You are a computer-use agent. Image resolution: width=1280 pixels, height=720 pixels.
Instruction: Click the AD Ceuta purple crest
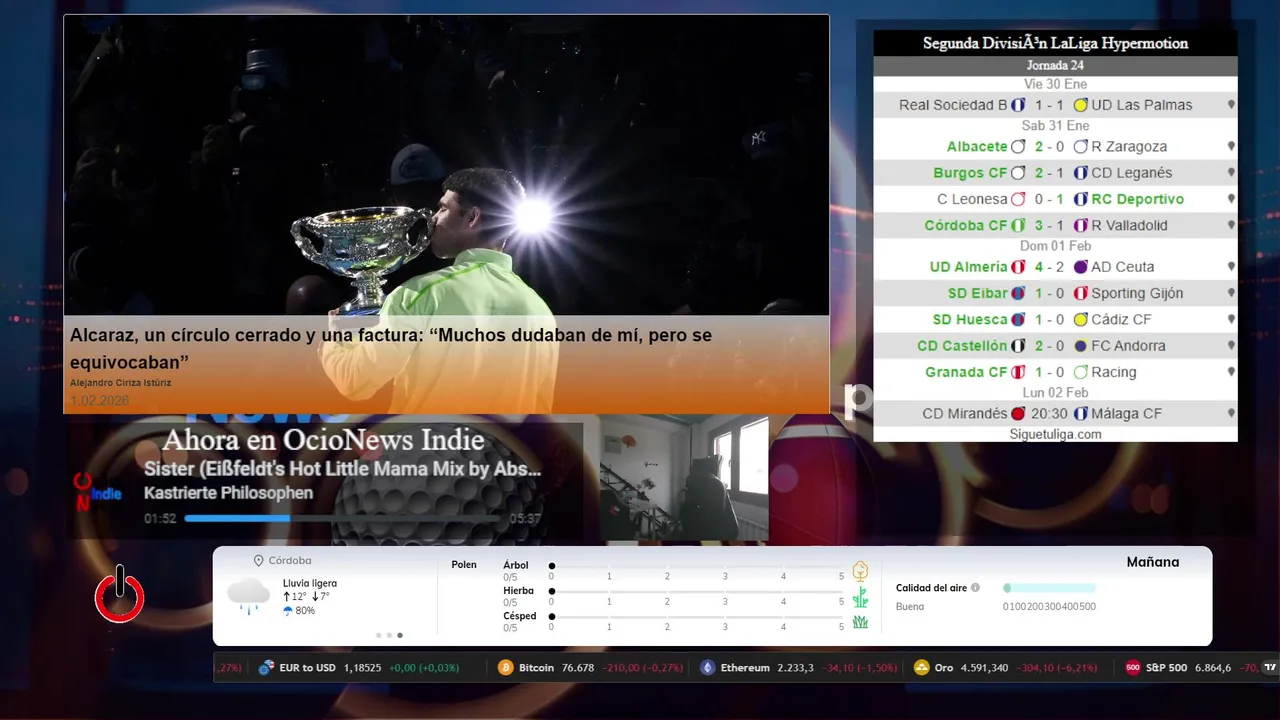click(1080, 267)
